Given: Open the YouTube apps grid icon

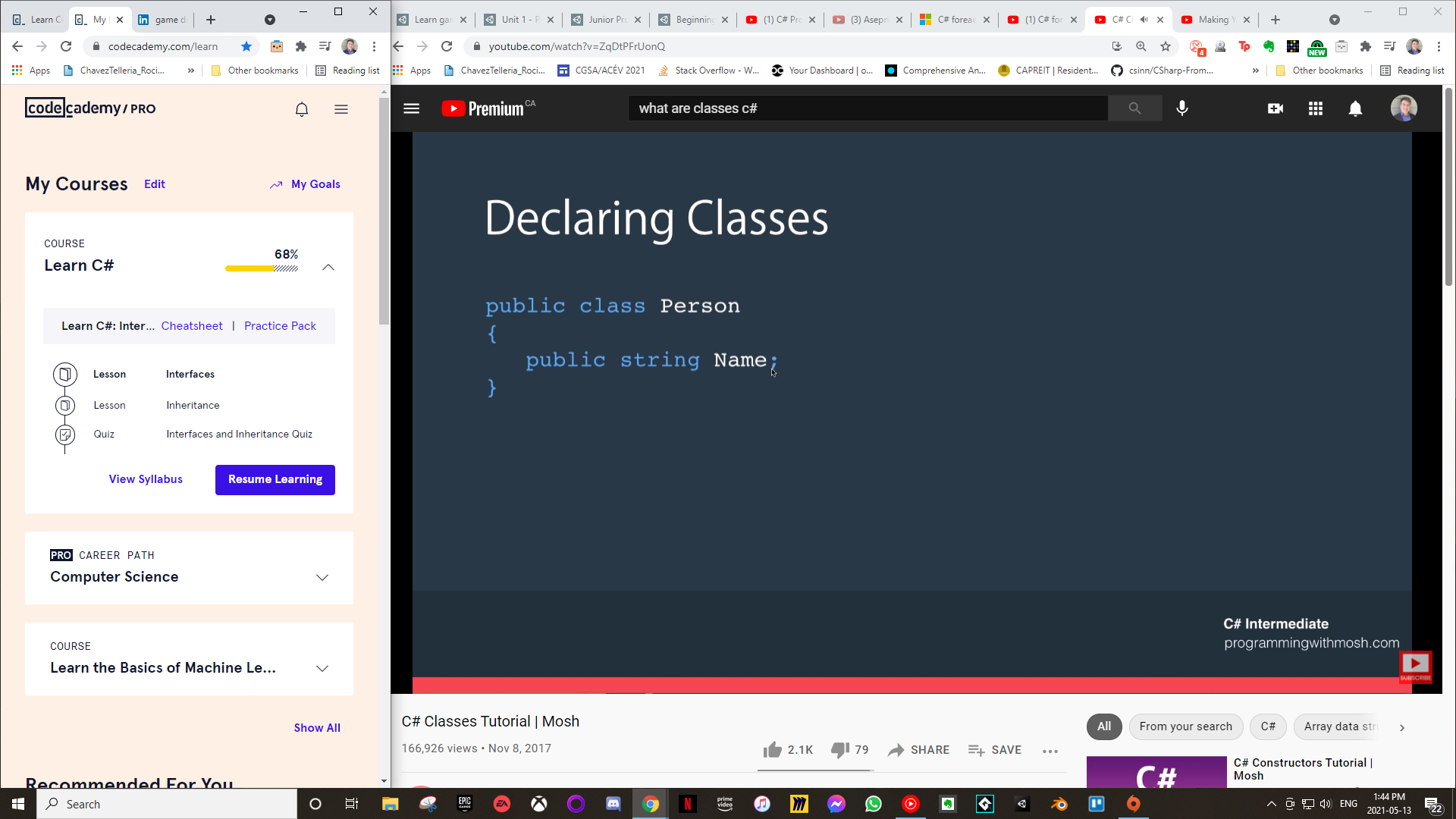Looking at the screenshot, I should tap(1316, 108).
